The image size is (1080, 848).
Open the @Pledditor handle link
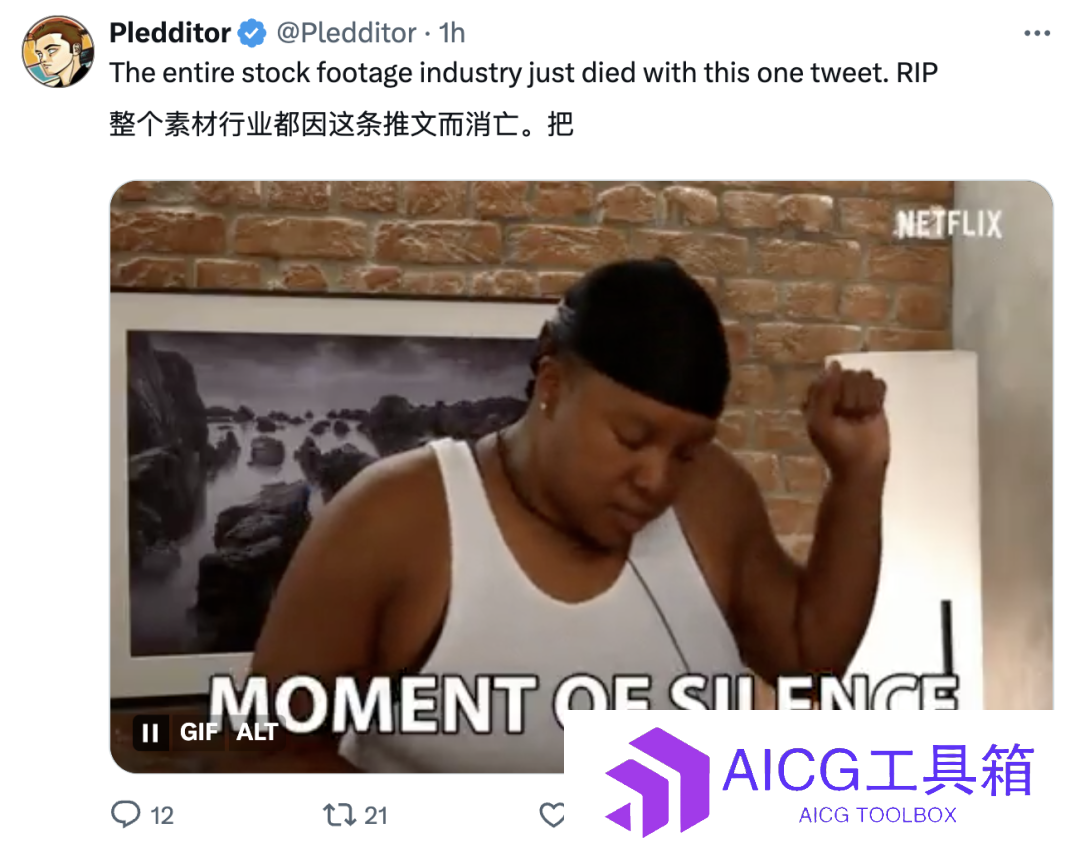[x=346, y=32]
